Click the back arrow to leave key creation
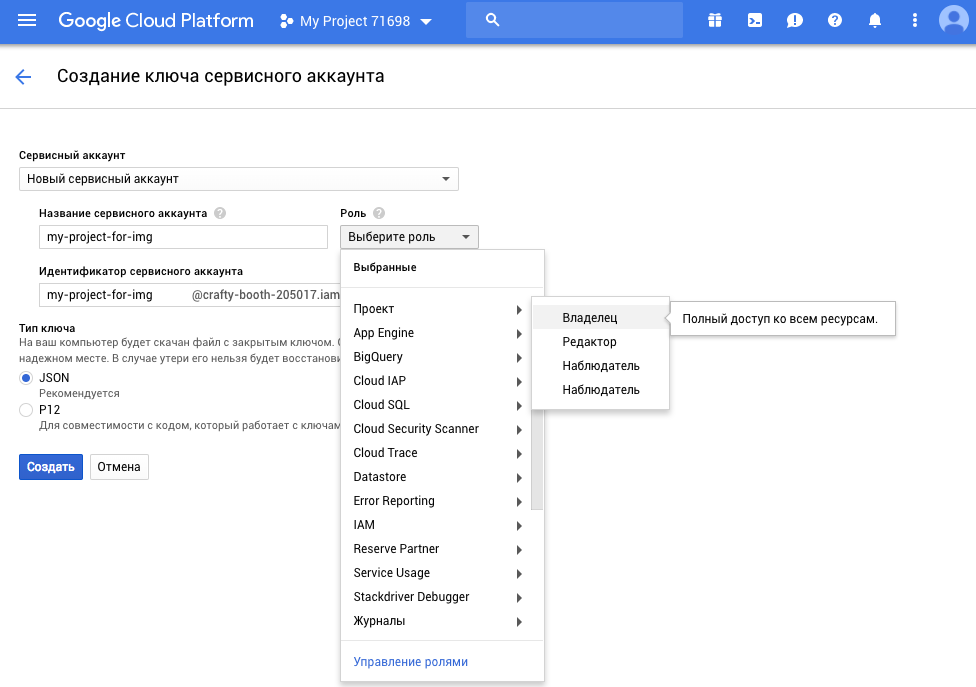The height and width of the screenshot is (687, 976). point(23,76)
